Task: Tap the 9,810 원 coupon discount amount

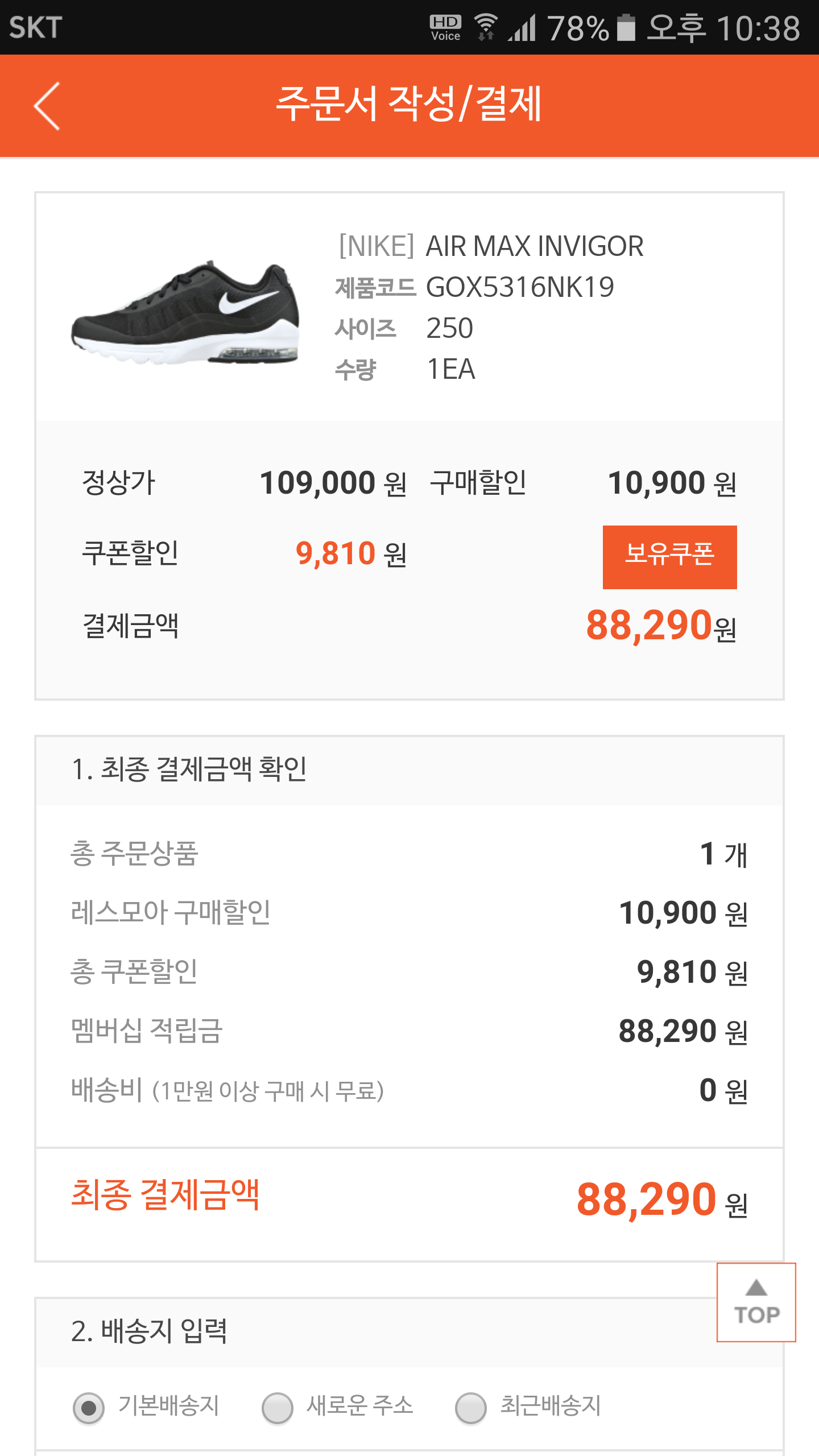Action: click(350, 554)
